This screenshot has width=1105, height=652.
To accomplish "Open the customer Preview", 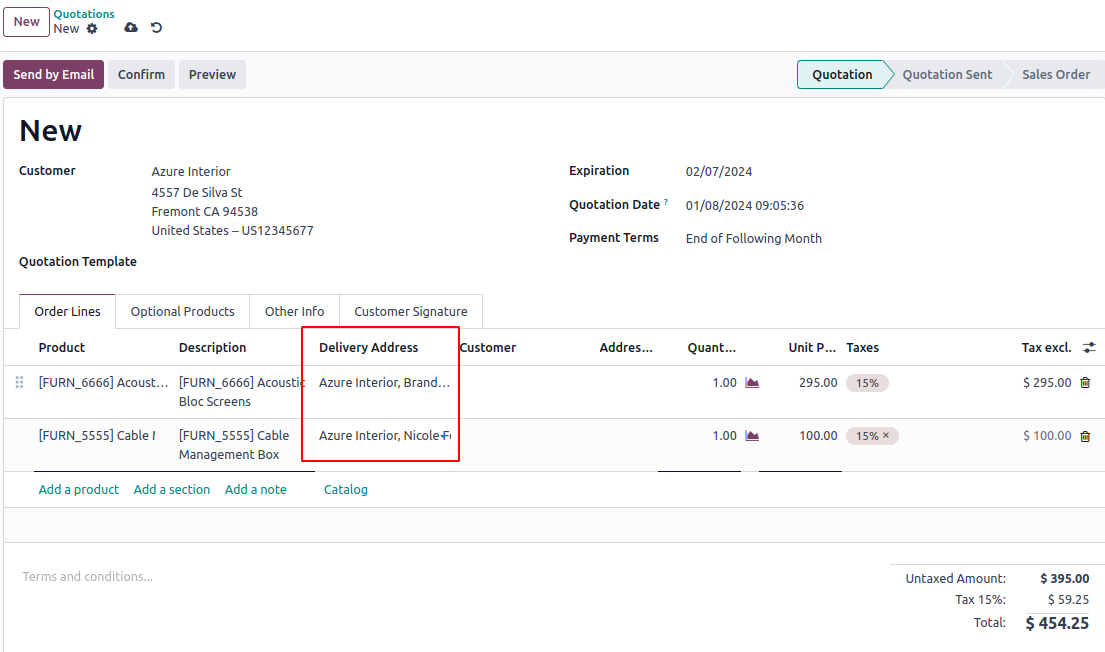I will (212, 75).
